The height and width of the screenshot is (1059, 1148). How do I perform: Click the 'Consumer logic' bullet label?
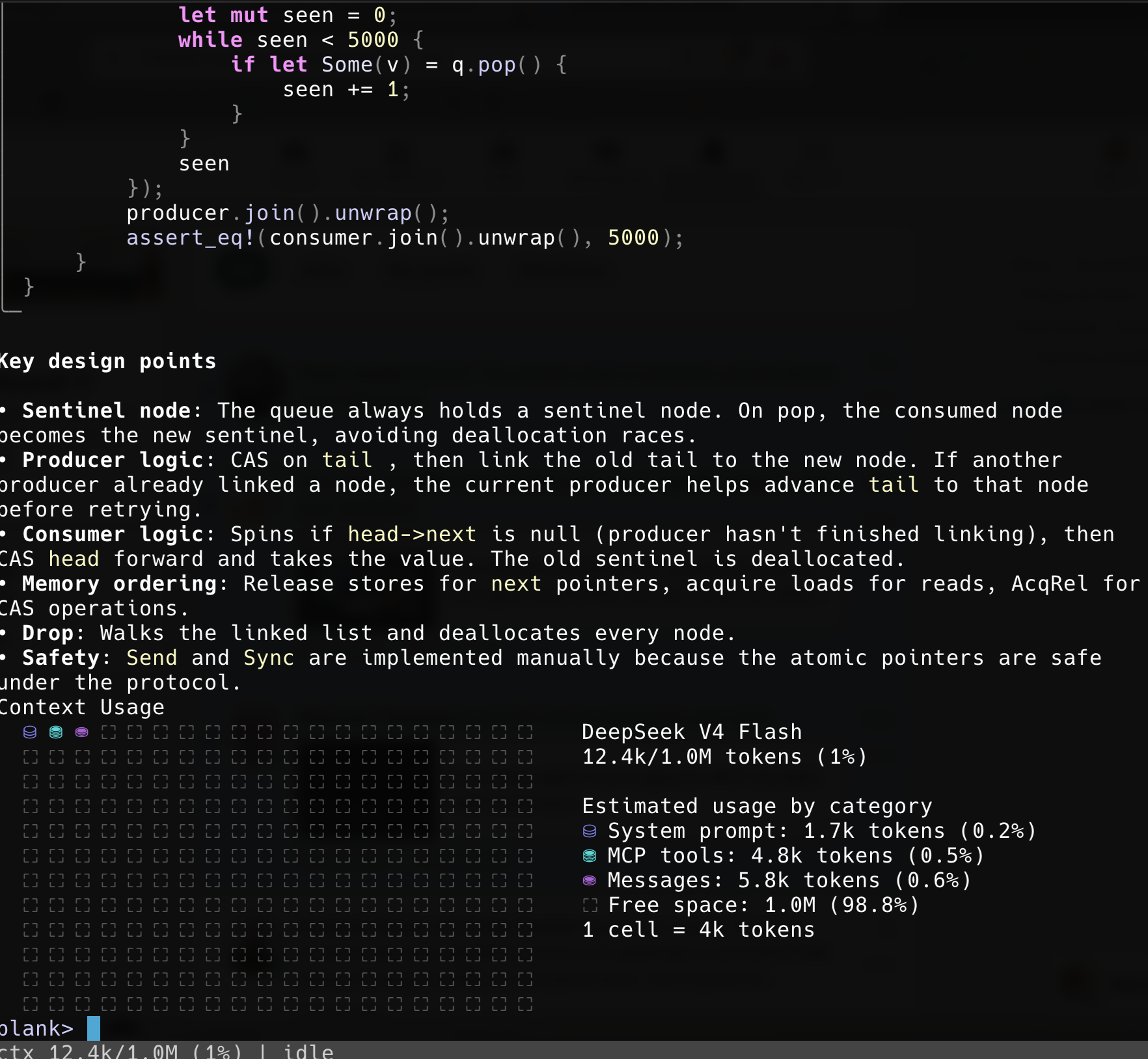(x=113, y=534)
